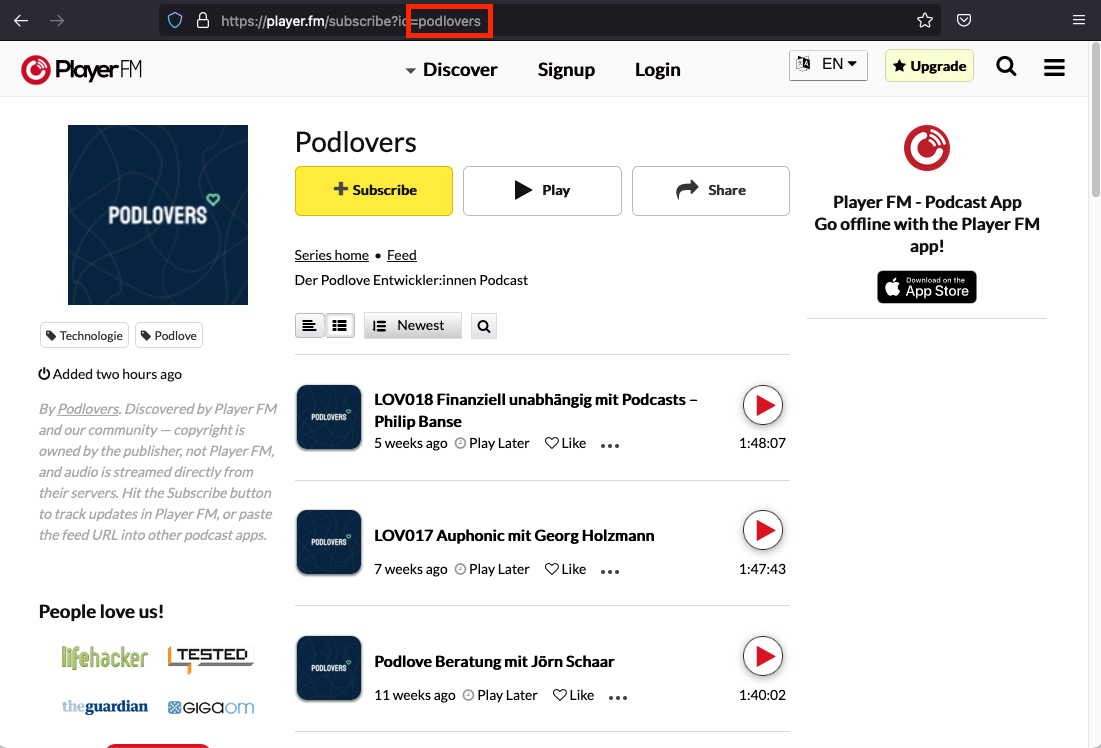1101x748 pixels.
Task: Change the Newest sort order
Action: 413,326
